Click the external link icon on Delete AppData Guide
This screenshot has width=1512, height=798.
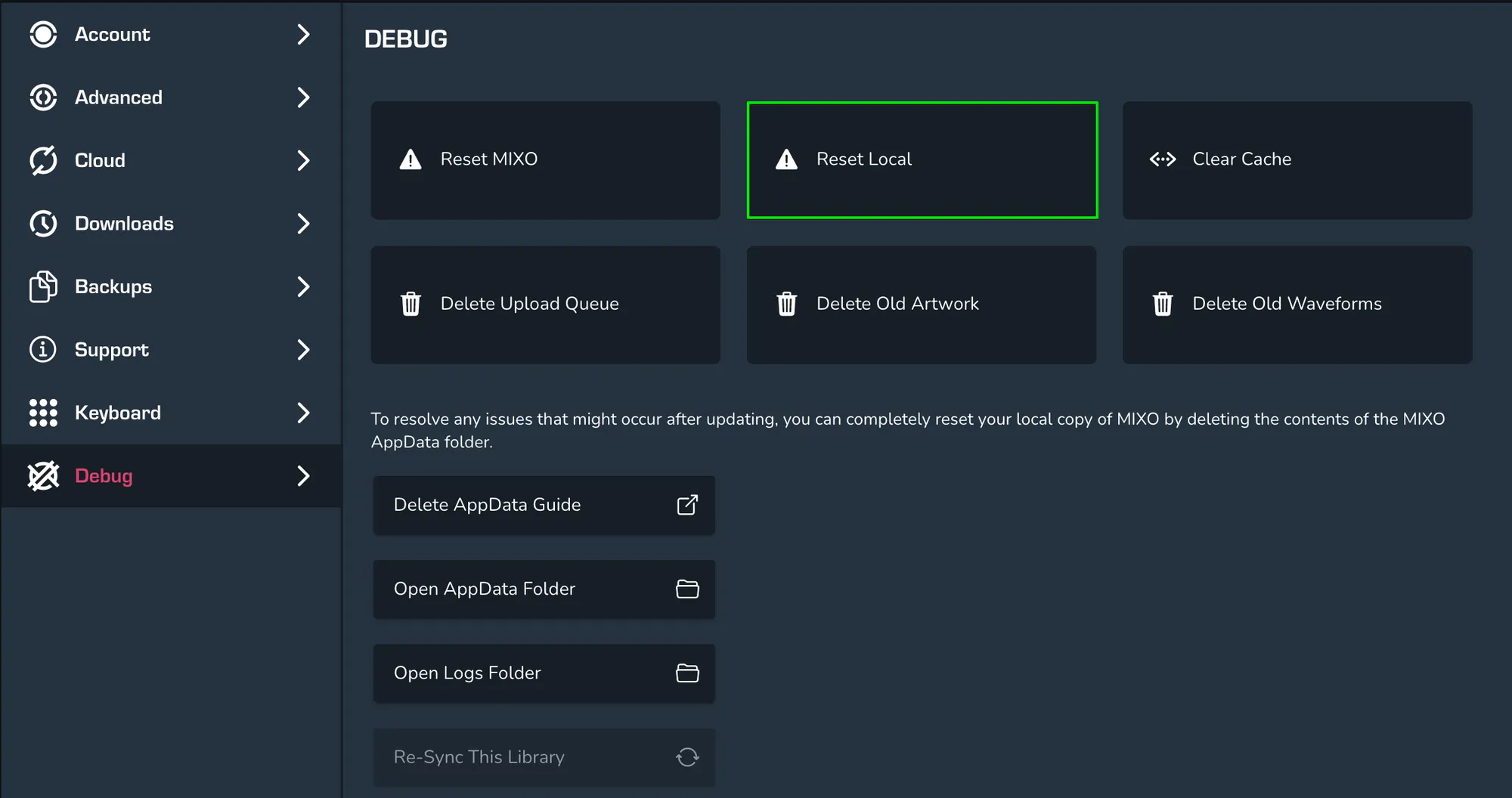[686, 505]
